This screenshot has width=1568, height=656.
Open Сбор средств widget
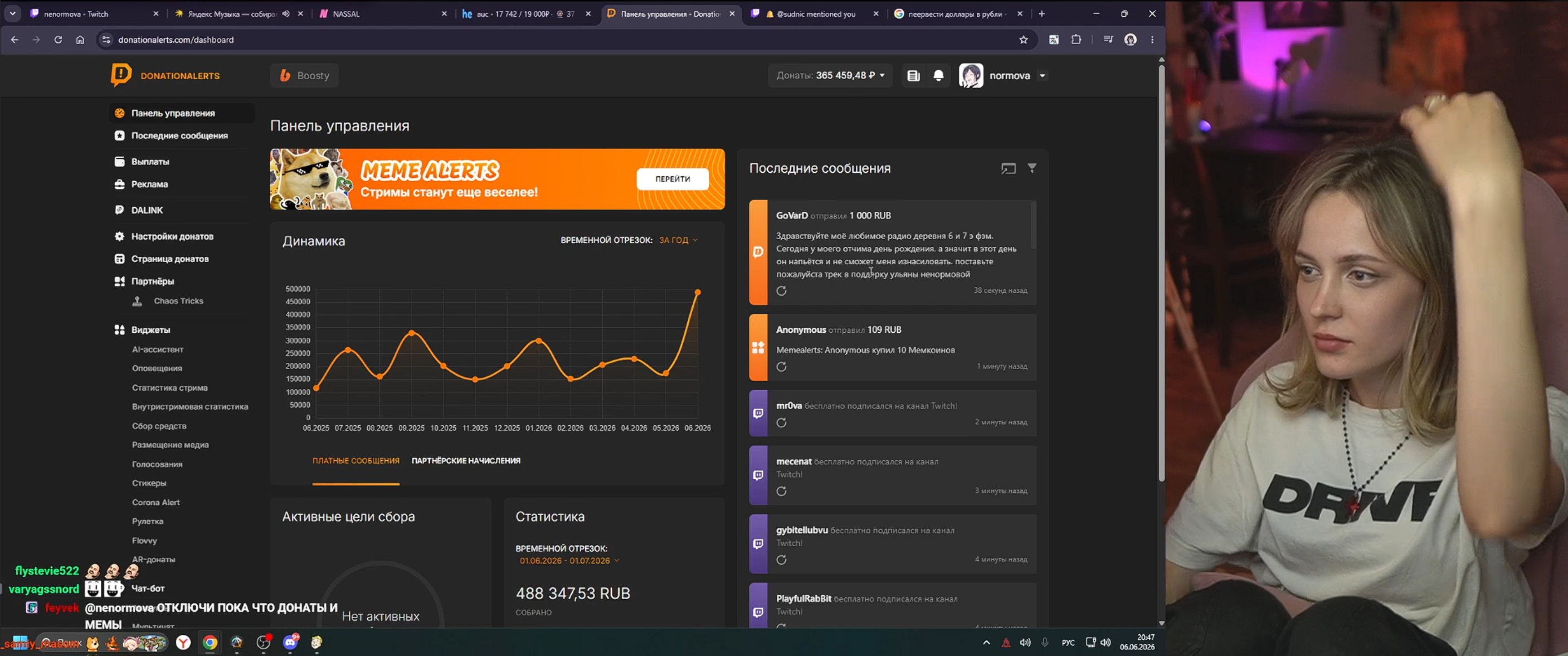pyautogui.click(x=159, y=426)
